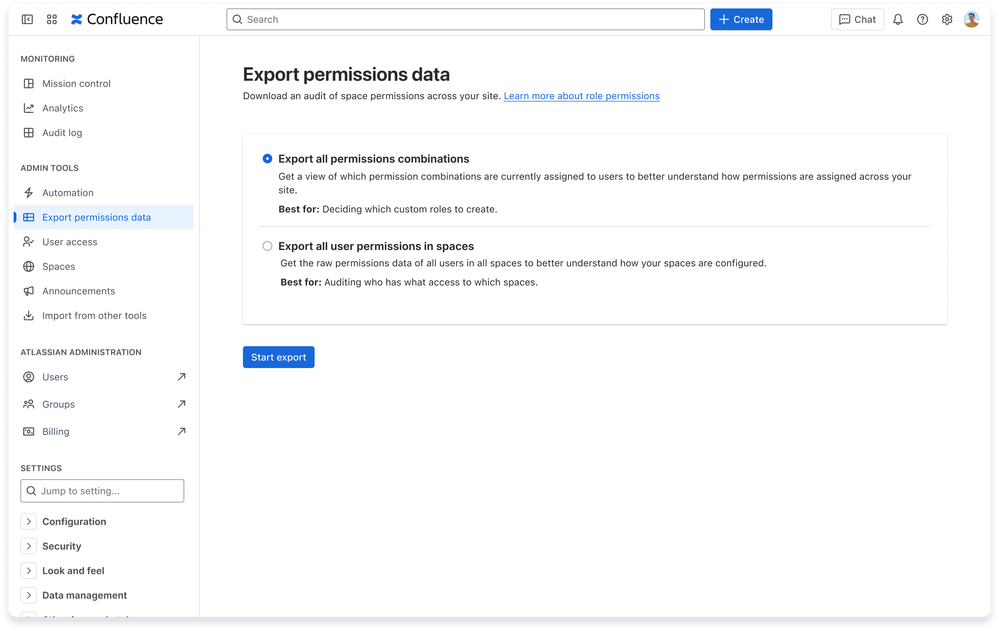This screenshot has height=631, width=999.
Task: Select Export all permissions combinations
Action: pos(267,158)
